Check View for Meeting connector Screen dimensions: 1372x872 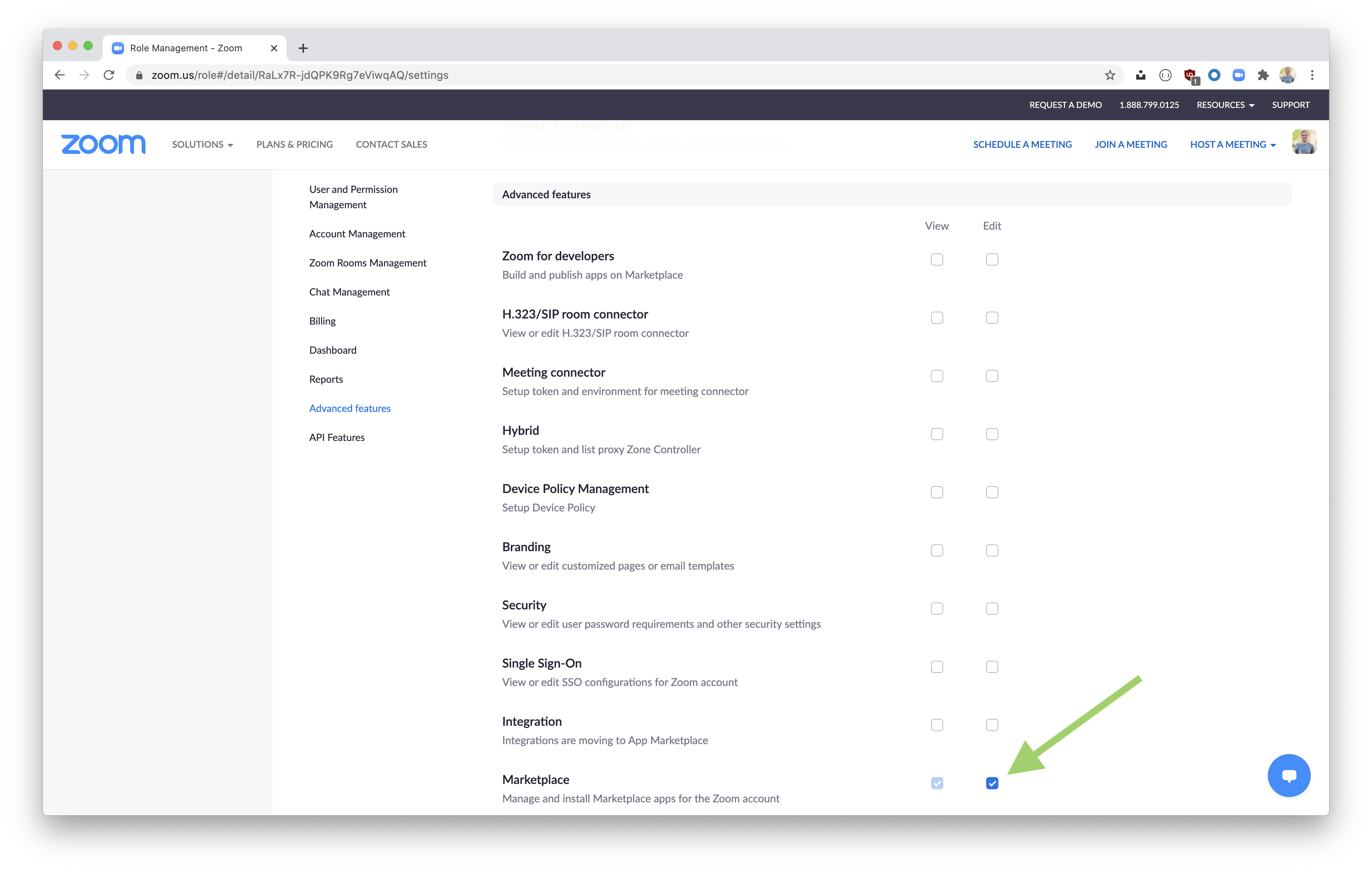pos(937,376)
